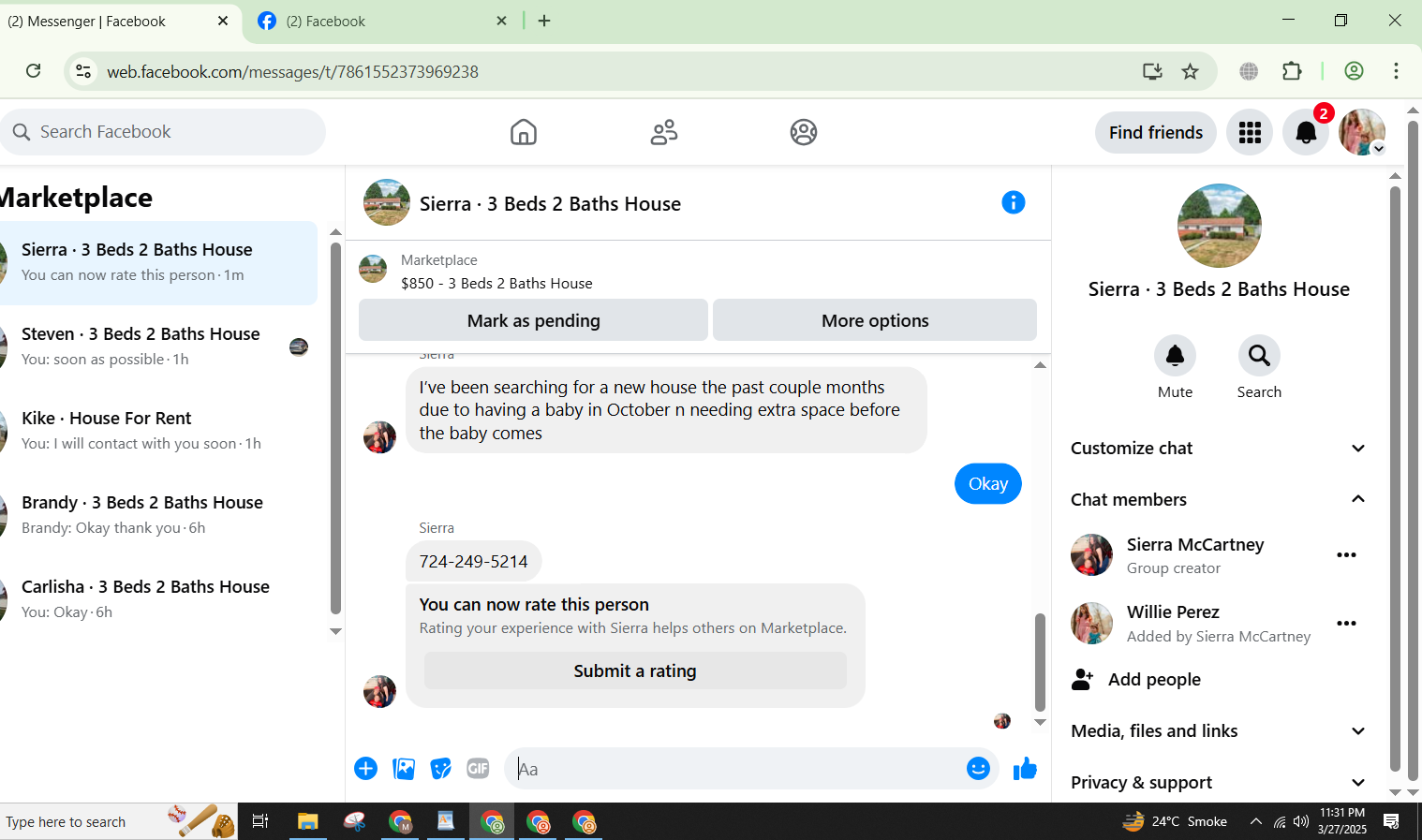Viewport: 1422px width, 840px height.
Task: Select Sierra 3 Beds 2 Baths House chat
Action: 157,262
